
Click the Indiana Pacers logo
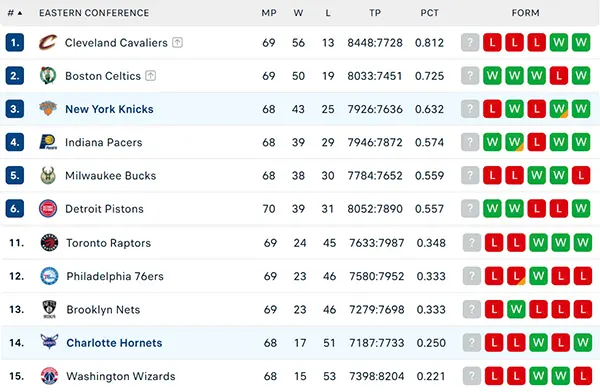48,142
